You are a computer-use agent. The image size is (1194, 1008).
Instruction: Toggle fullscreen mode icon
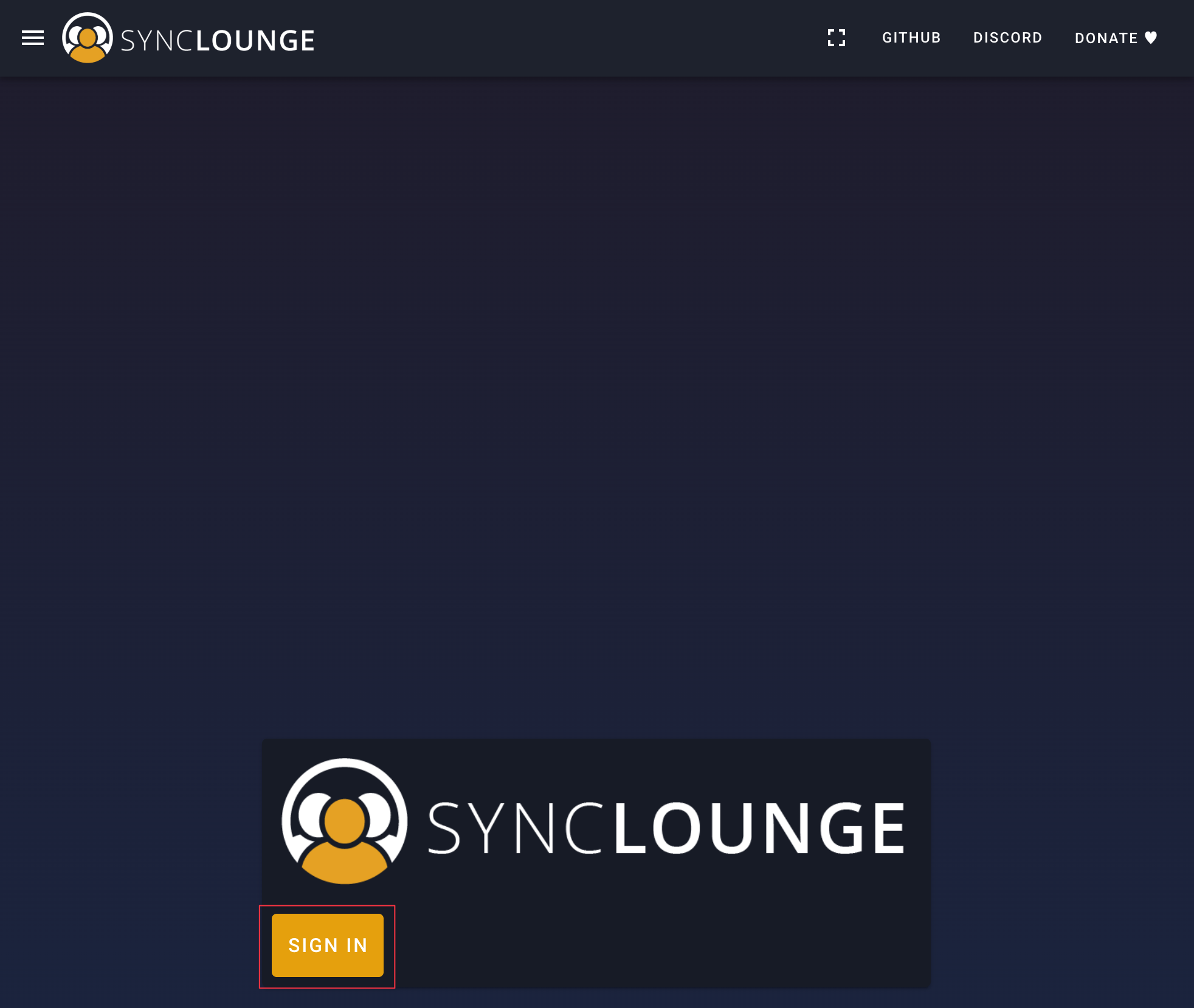click(x=837, y=38)
